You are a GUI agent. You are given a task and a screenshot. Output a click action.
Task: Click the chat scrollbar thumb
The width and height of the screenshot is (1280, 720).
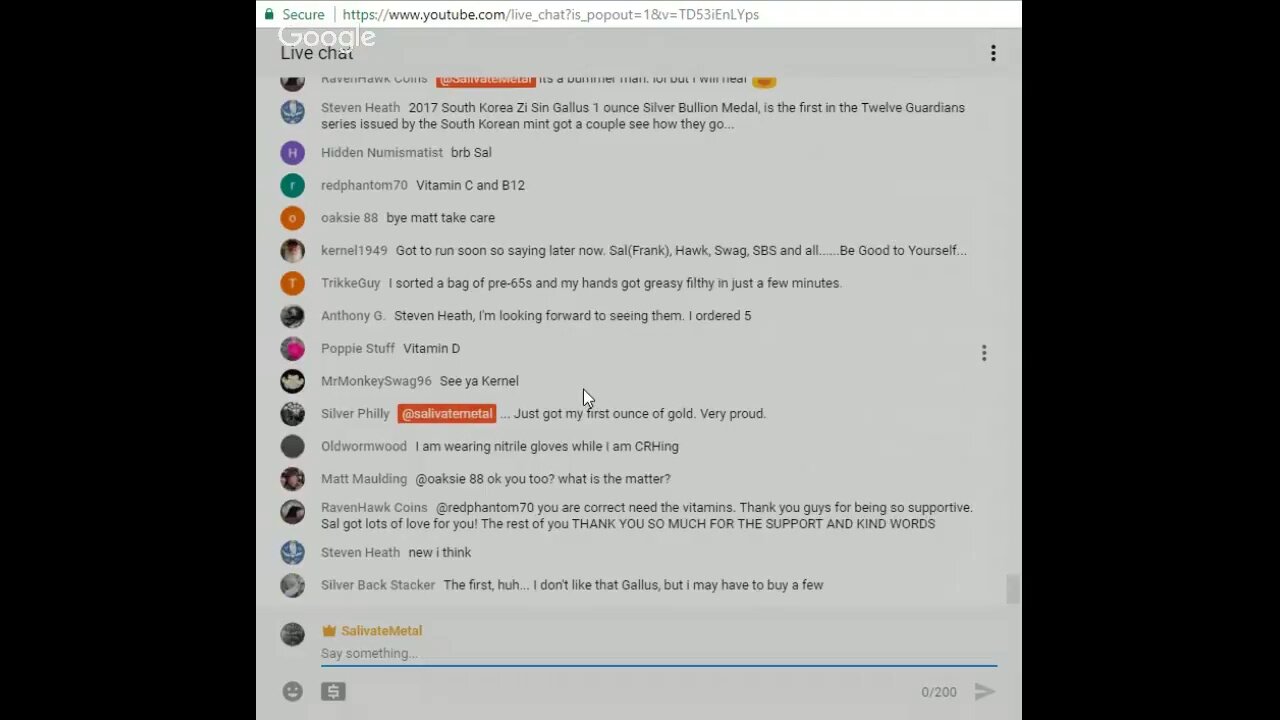tap(1013, 589)
